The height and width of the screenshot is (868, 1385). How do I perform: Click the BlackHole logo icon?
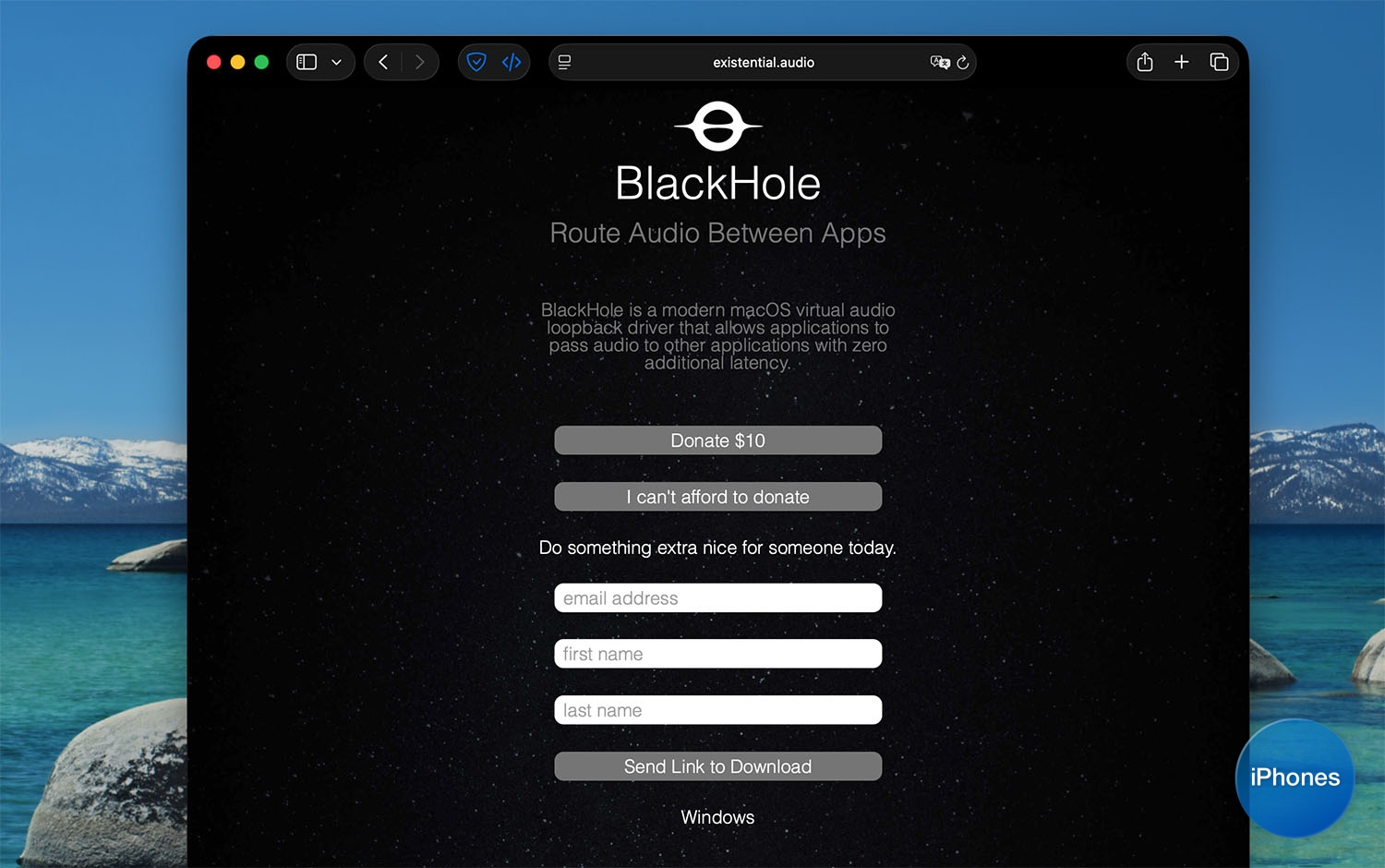pyautogui.click(x=718, y=126)
